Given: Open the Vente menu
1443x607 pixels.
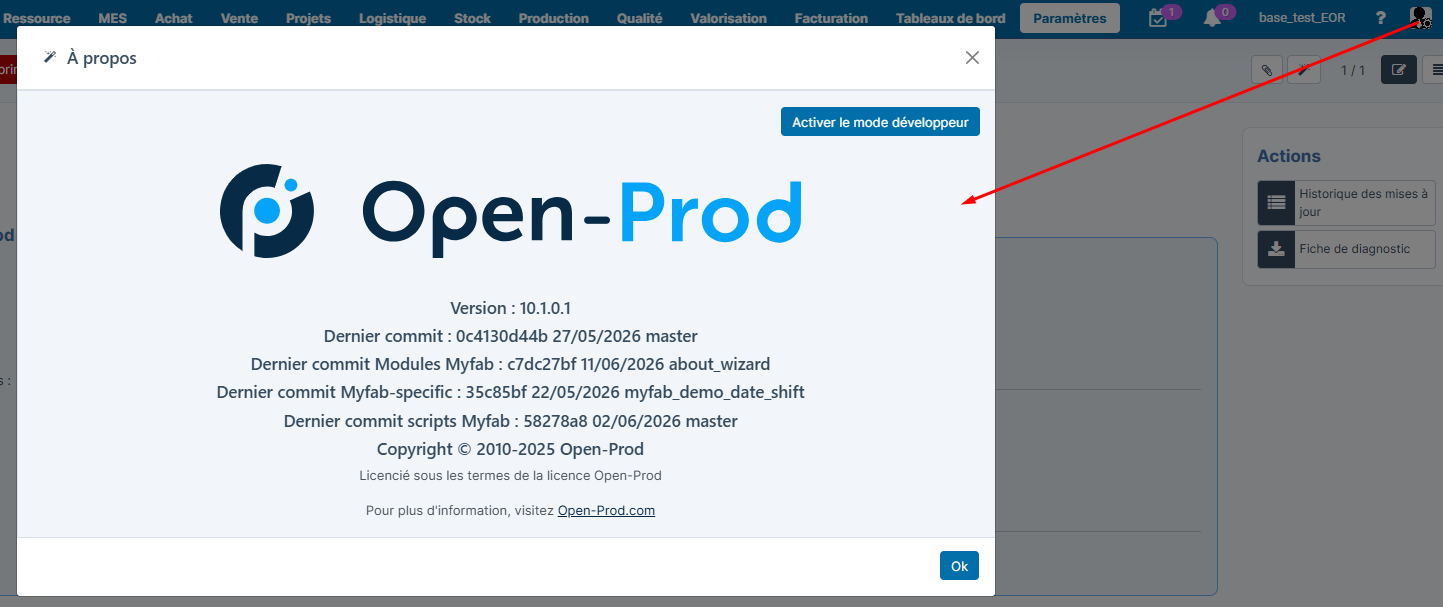Looking at the screenshot, I should [x=239, y=18].
